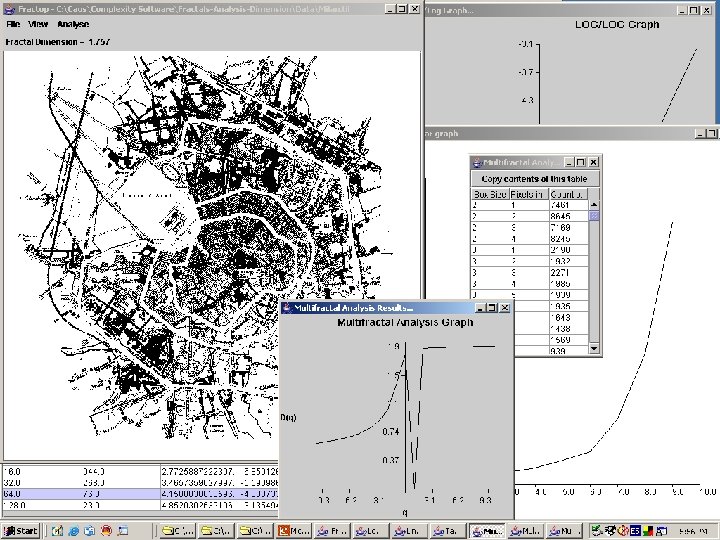Click the language indicator in system tray
This screenshot has width=720, height=540.
(633, 529)
